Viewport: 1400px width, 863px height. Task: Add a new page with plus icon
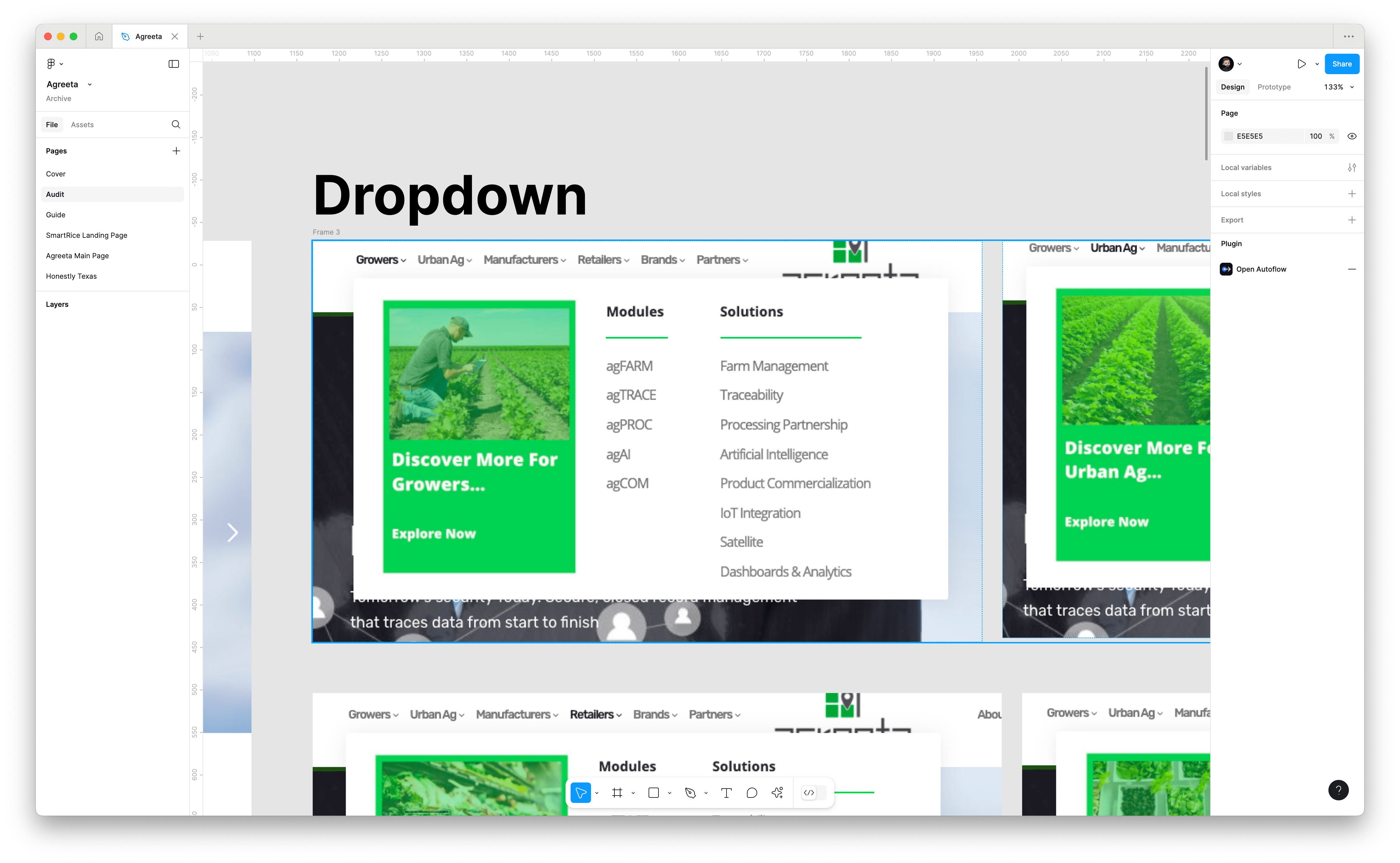pos(176,151)
